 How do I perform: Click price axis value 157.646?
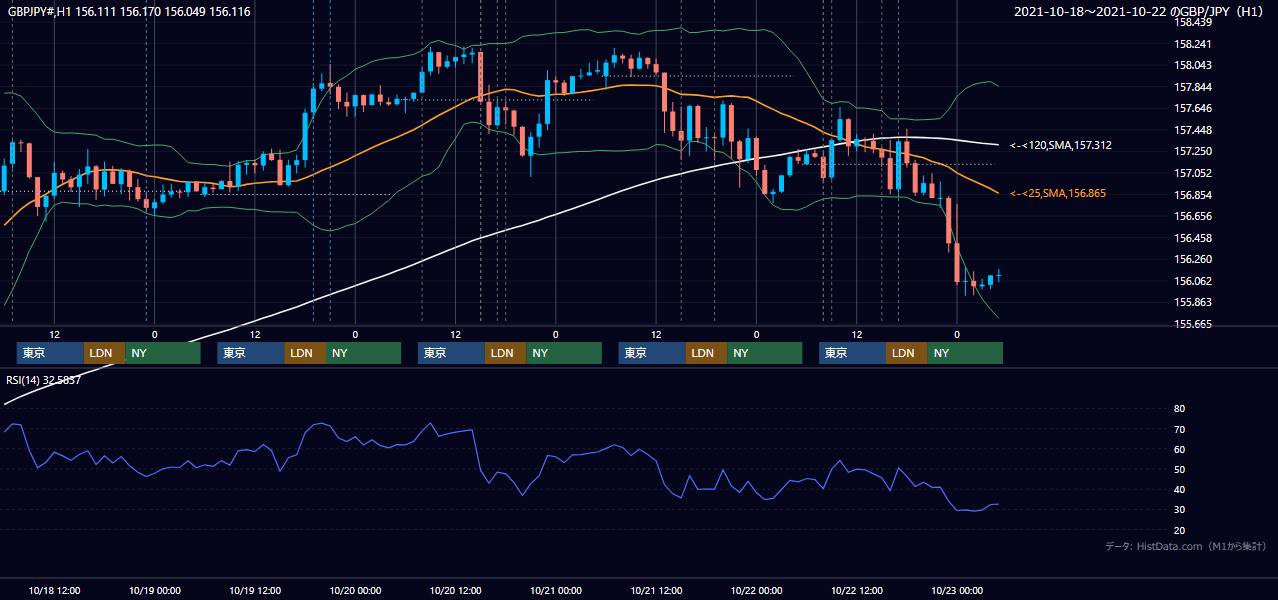[1193, 108]
